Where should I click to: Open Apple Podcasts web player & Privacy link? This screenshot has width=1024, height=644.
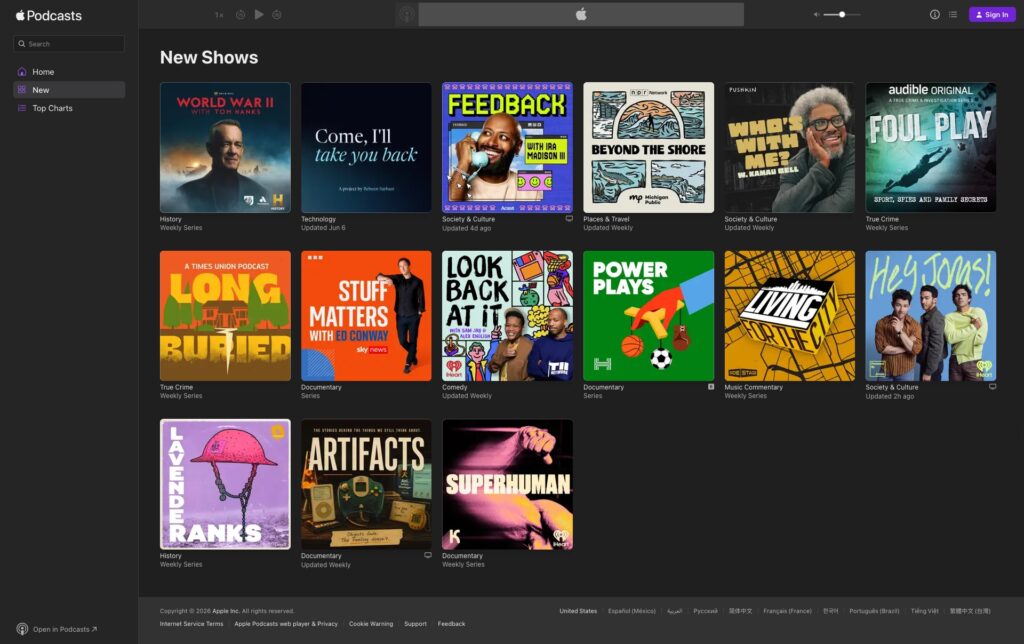286,624
